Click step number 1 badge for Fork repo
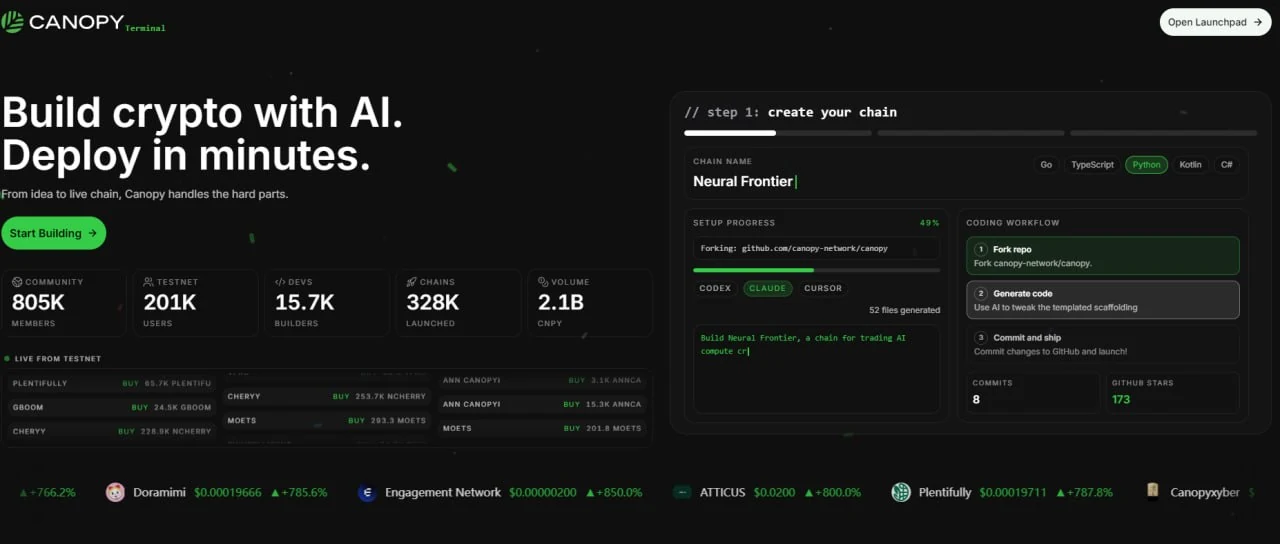Screen dimensions: 1280x544 click(981, 249)
